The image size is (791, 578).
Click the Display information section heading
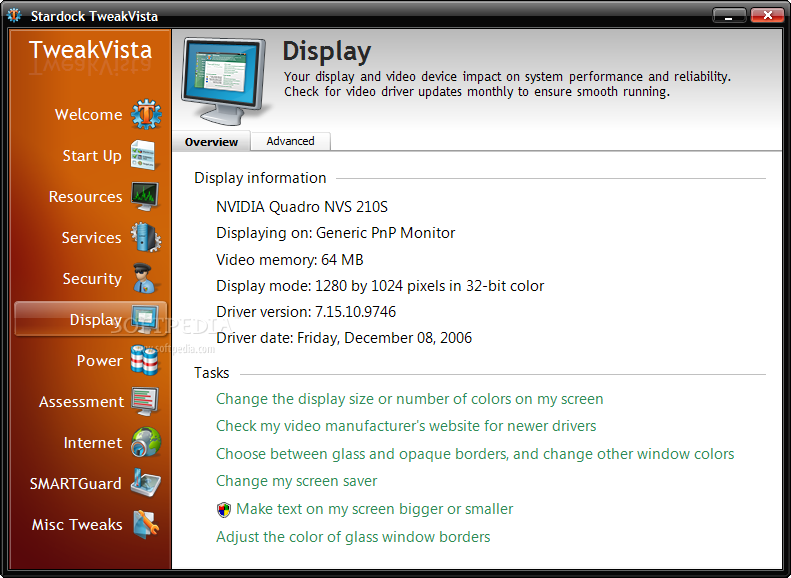(260, 178)
